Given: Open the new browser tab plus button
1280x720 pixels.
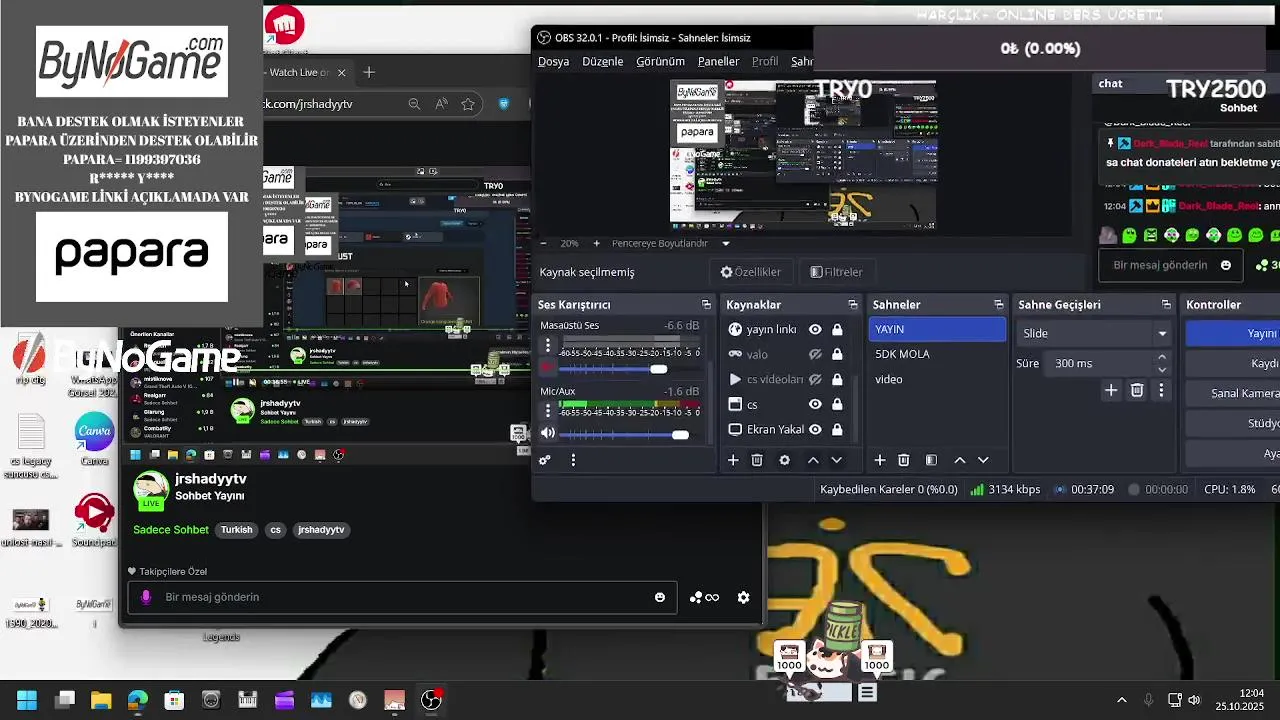Looking at the screenshot, I should tap(369, 72).
